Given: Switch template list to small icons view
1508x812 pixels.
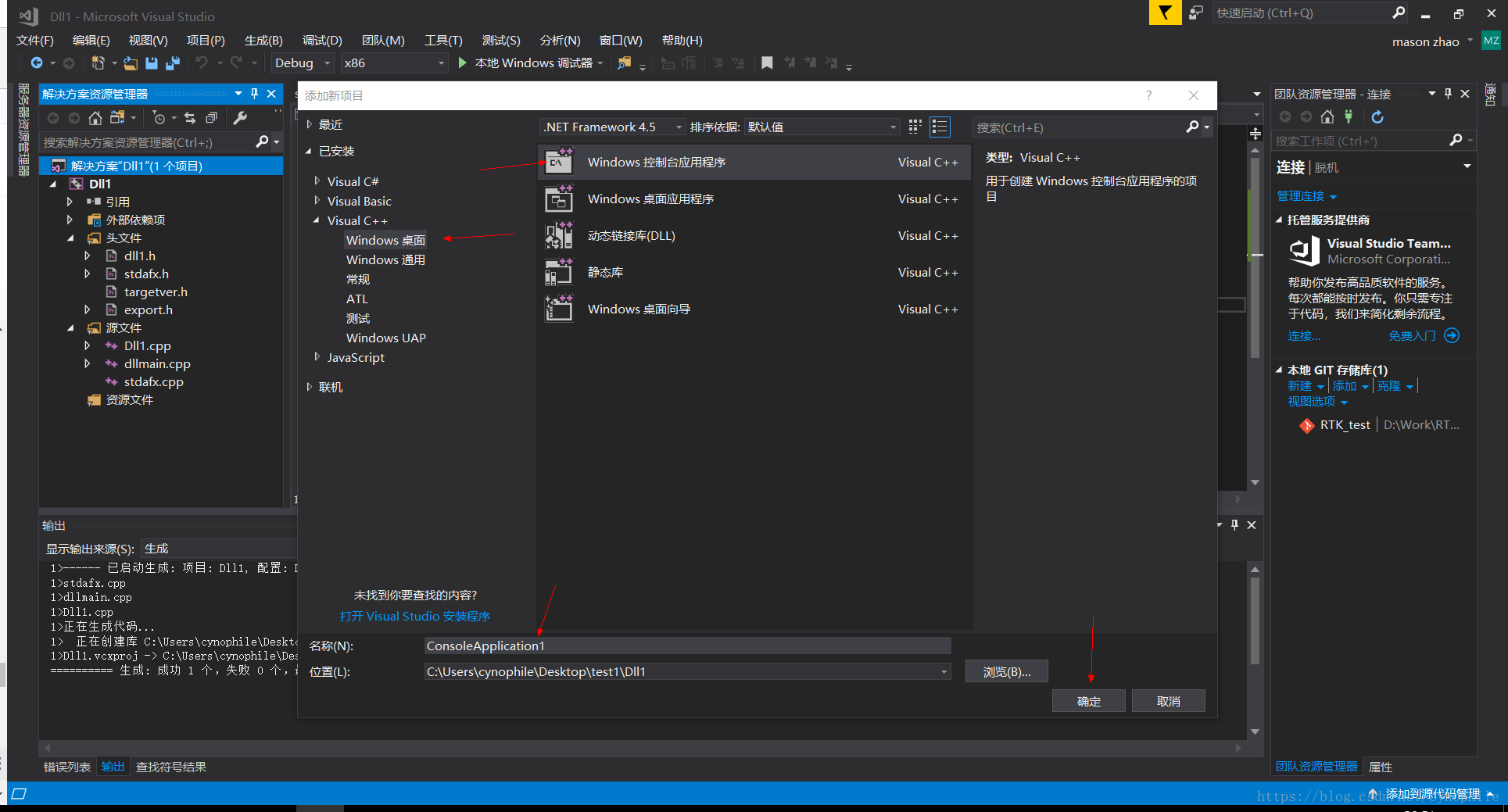Looking at the screenshot, I should coord(915,127).
